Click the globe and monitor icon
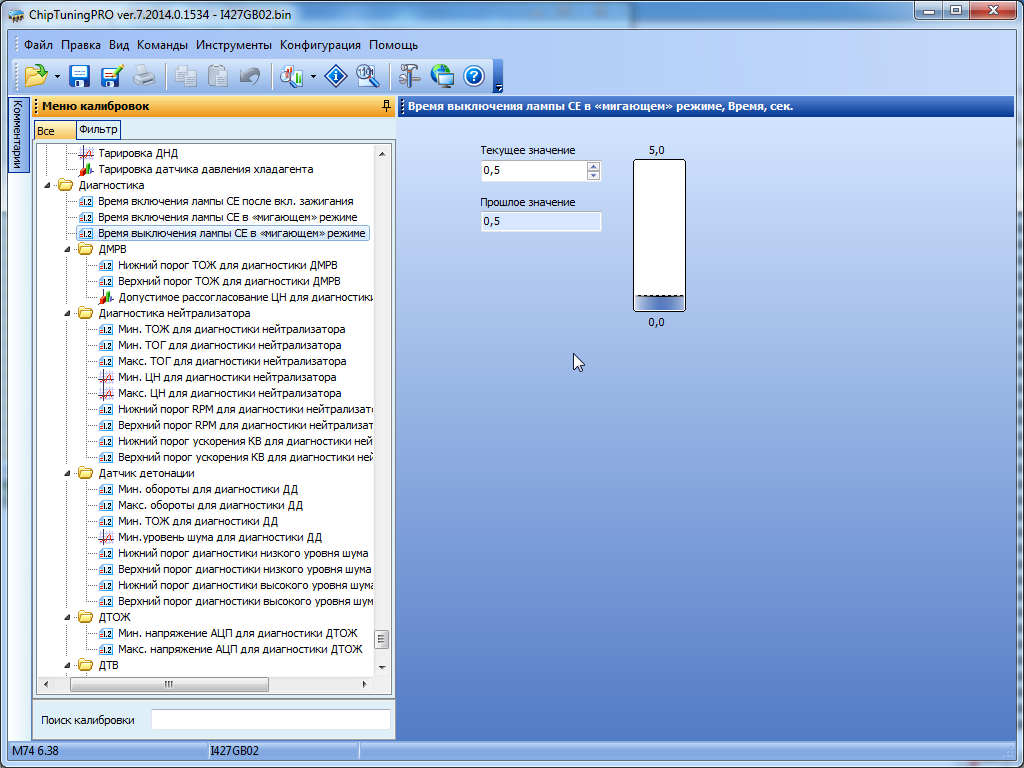 point(442,75)
